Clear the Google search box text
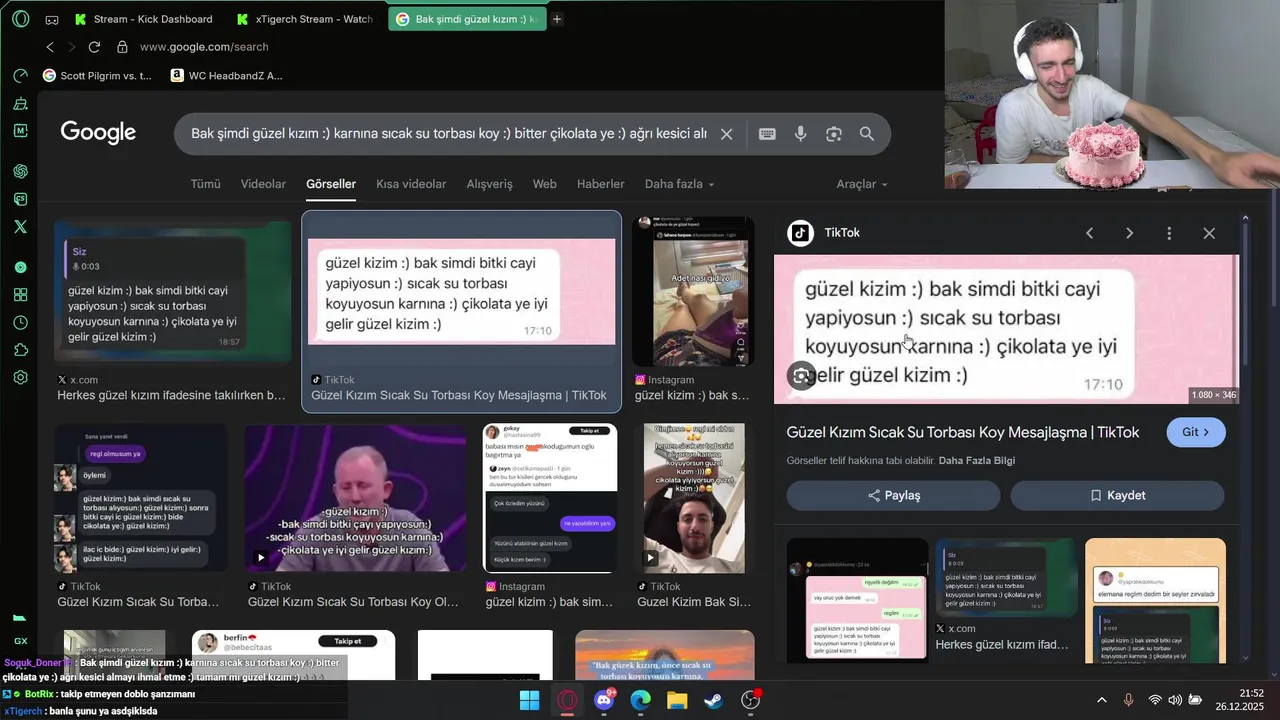This screenshot has height=720, width=1280. click(727, 134)
